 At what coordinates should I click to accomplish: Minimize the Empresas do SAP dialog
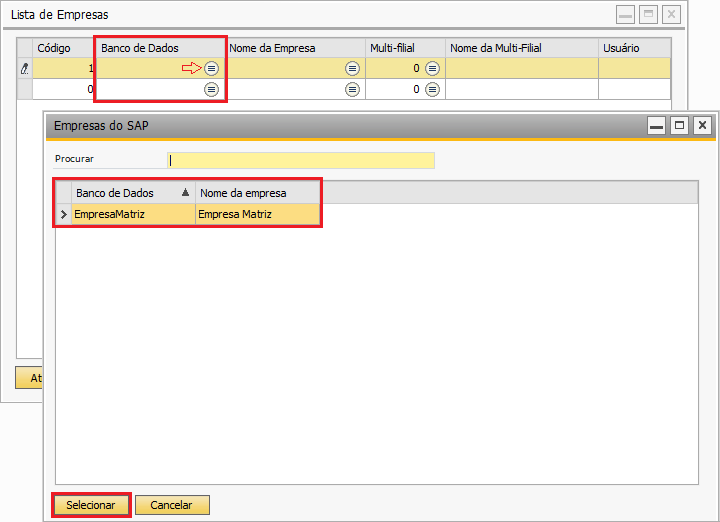coord(657,125)
